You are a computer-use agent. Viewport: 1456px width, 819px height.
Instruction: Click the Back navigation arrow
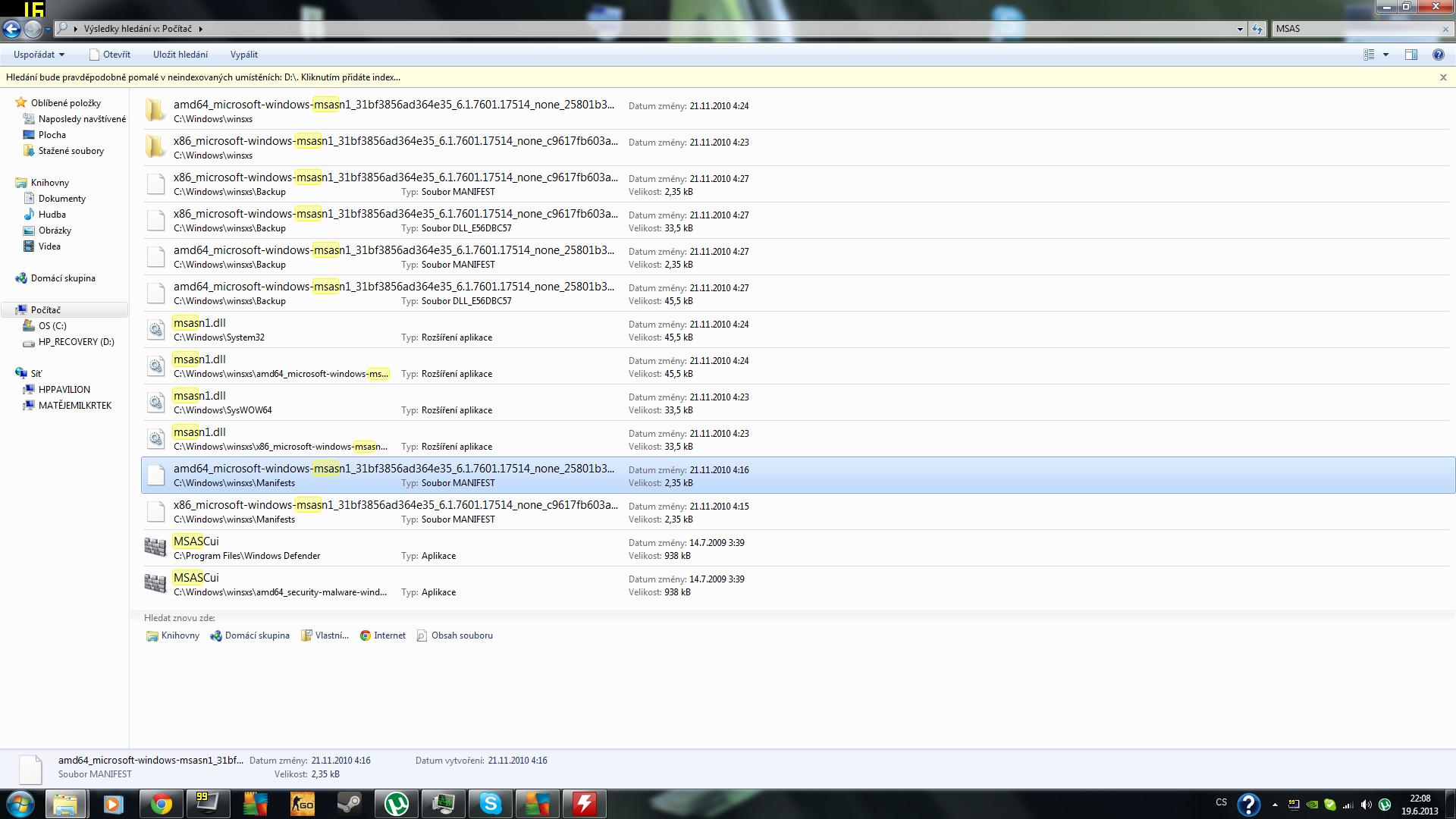click(11, 29)
